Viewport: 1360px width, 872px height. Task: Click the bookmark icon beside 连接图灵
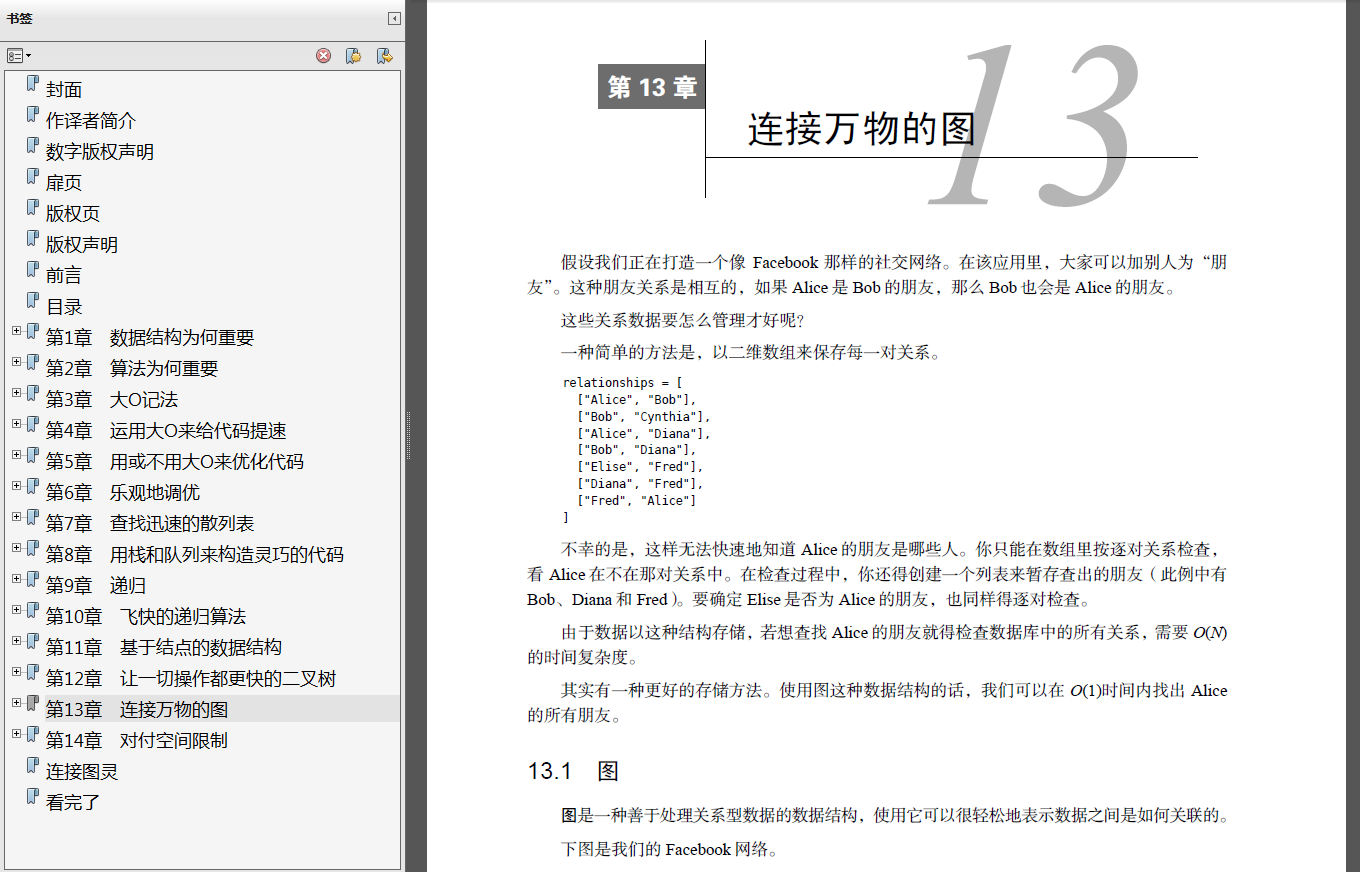(33, 766)
